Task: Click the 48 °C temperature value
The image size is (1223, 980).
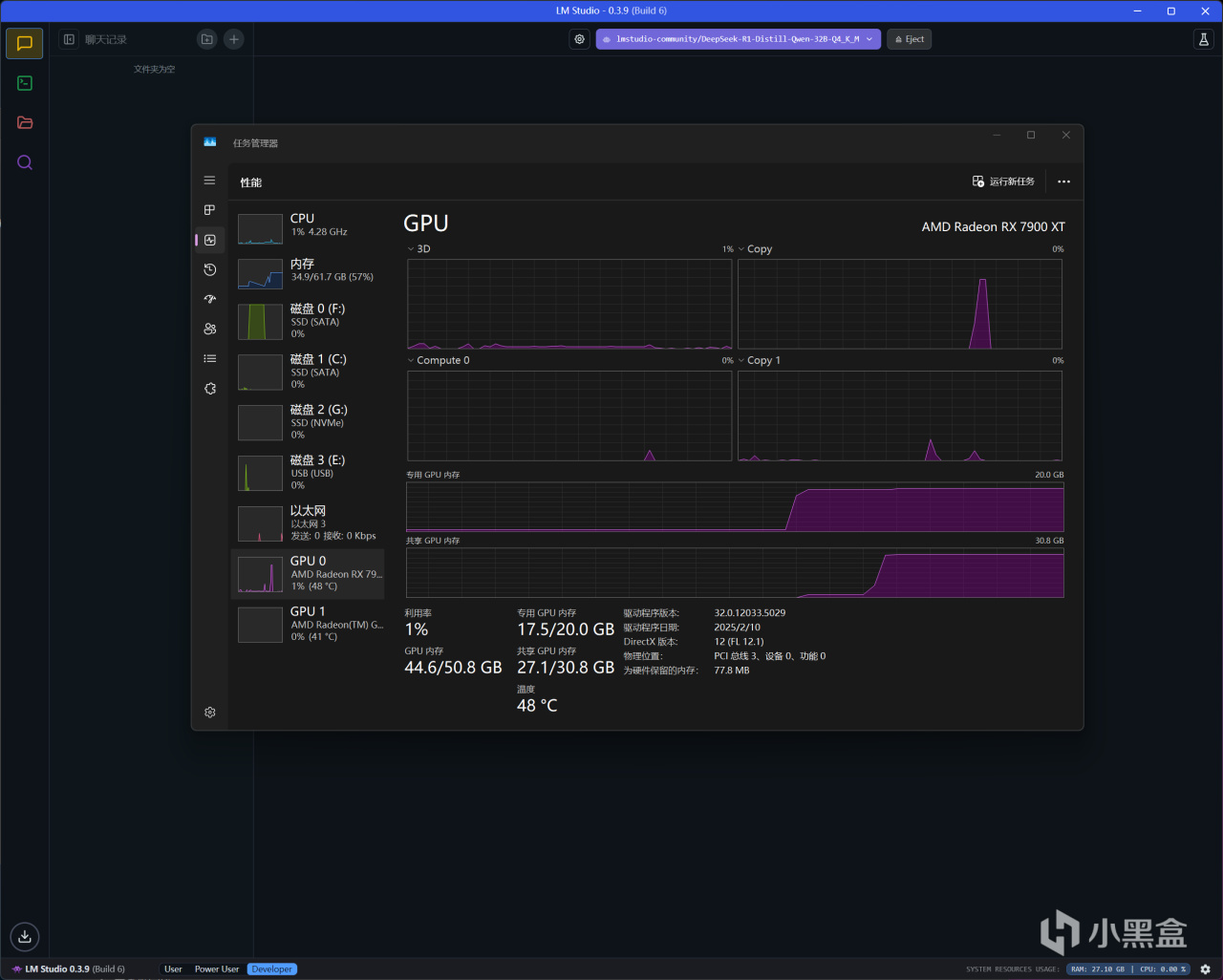Action: 537,706
